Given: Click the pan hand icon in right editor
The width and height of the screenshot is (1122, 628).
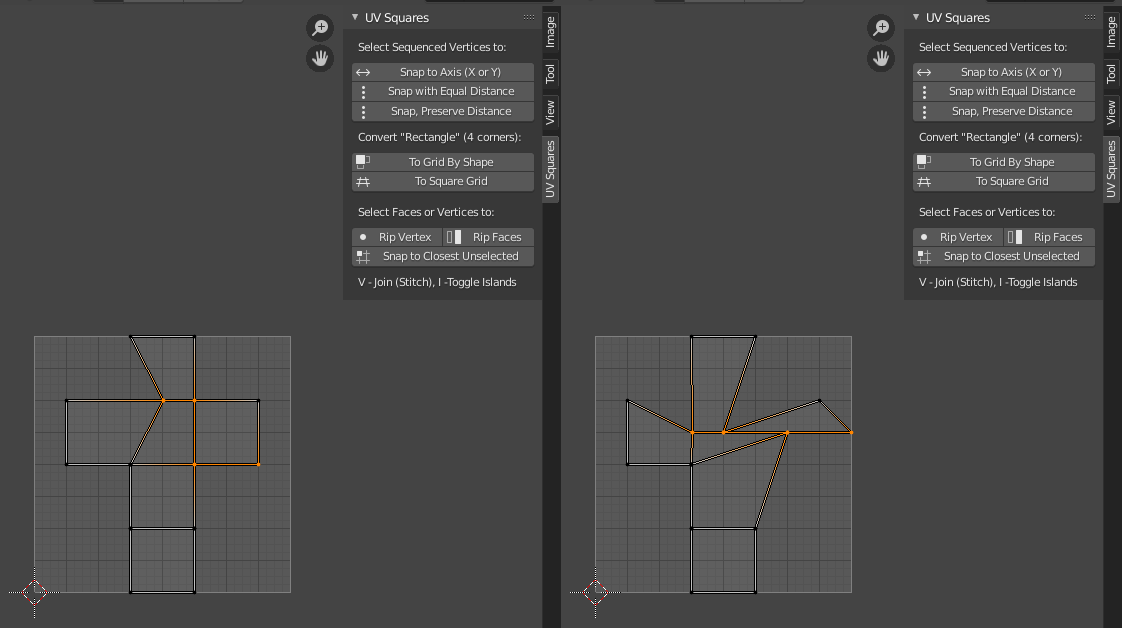Looking at the screenshot, I should pyautogui.click(x=881, y=58).
